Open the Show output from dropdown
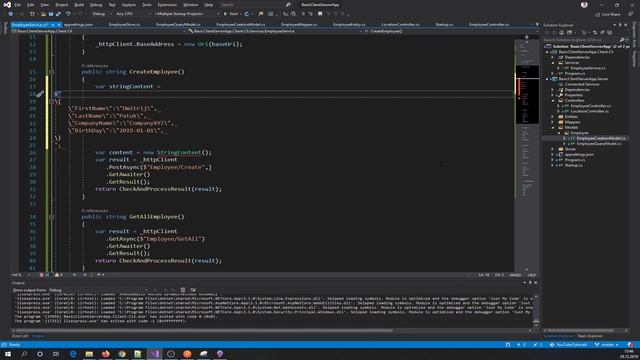The width and height of the screenshot is (640, 360). click(98, 290)
